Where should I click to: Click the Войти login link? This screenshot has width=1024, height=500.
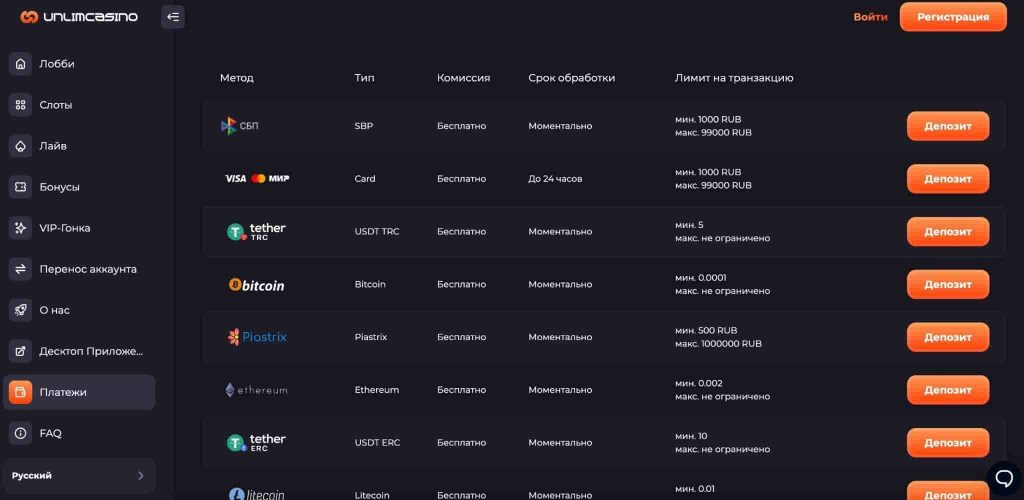click(870, 17)
